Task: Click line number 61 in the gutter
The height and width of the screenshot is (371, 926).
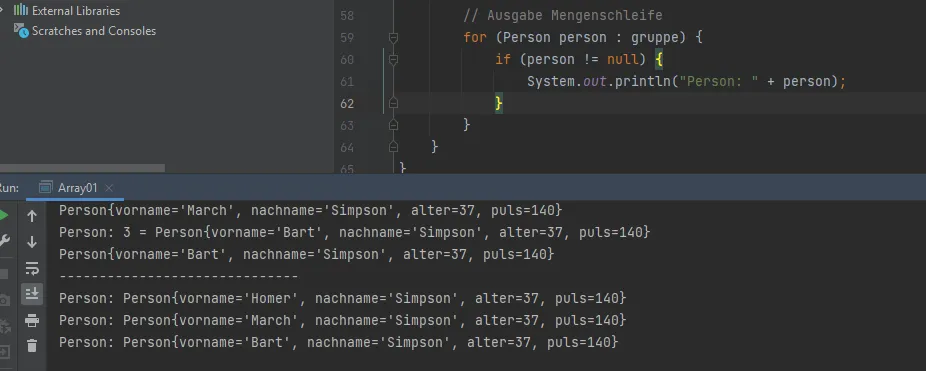Action: [x=347, y=82]
